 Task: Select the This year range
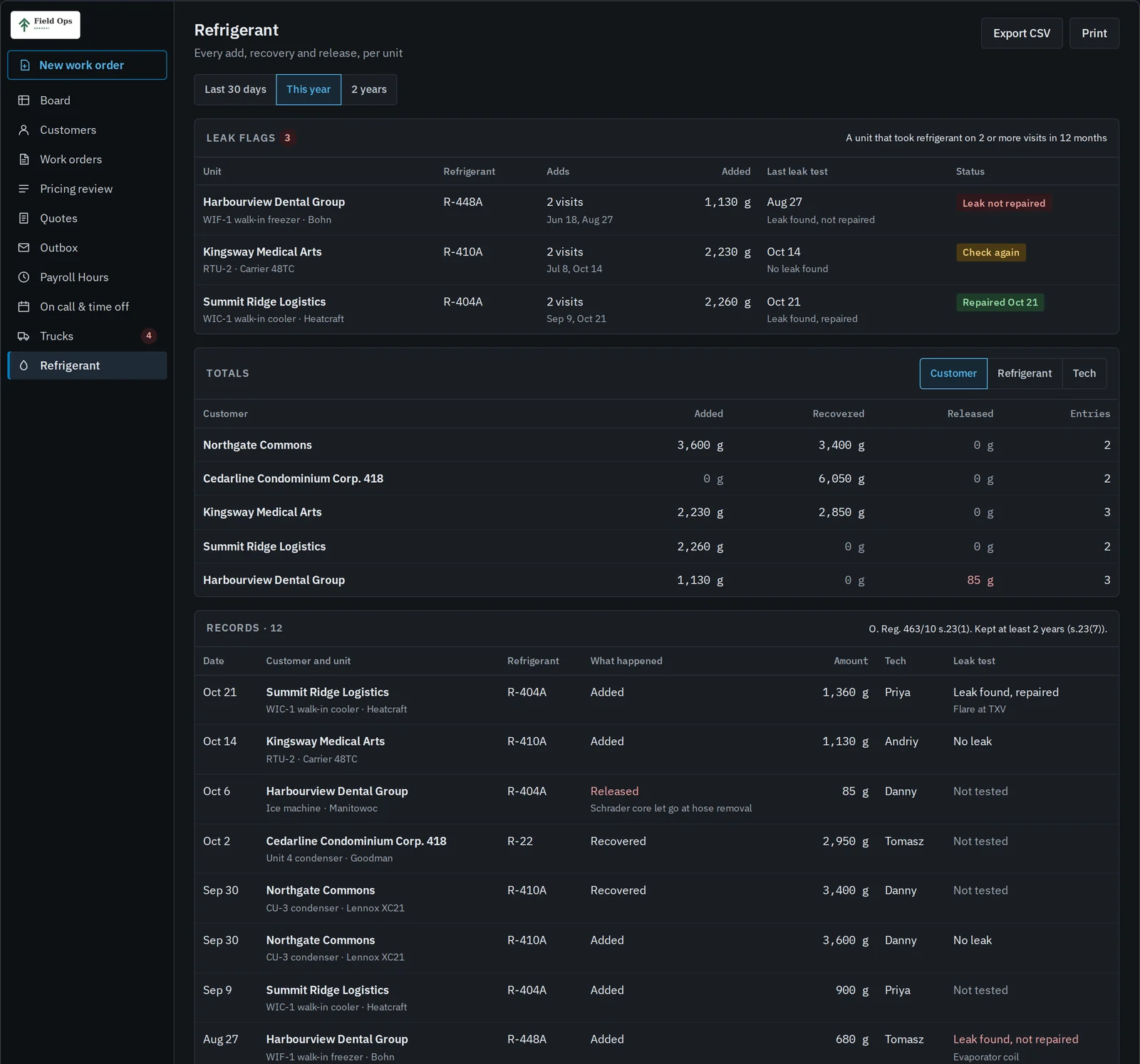point(309,90)
